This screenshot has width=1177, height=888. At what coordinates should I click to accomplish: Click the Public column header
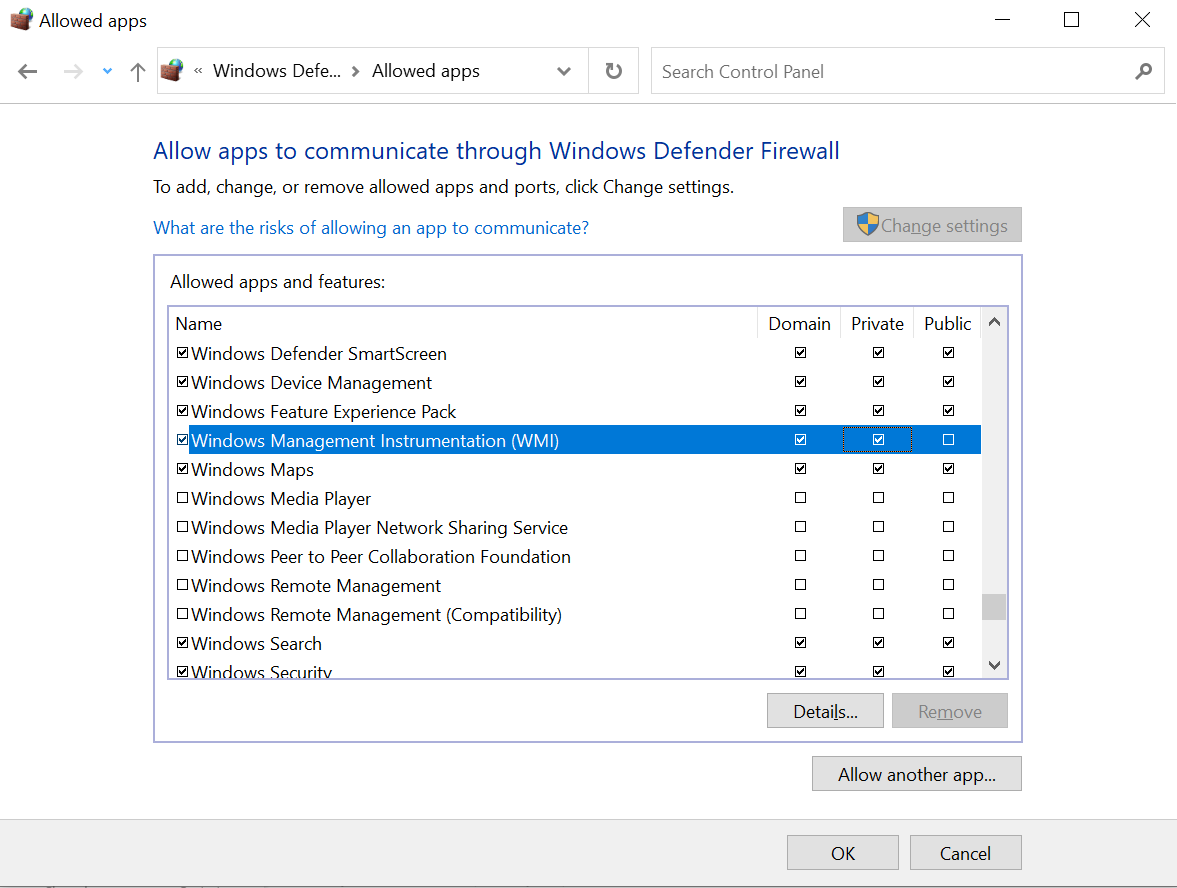point(947,324)
